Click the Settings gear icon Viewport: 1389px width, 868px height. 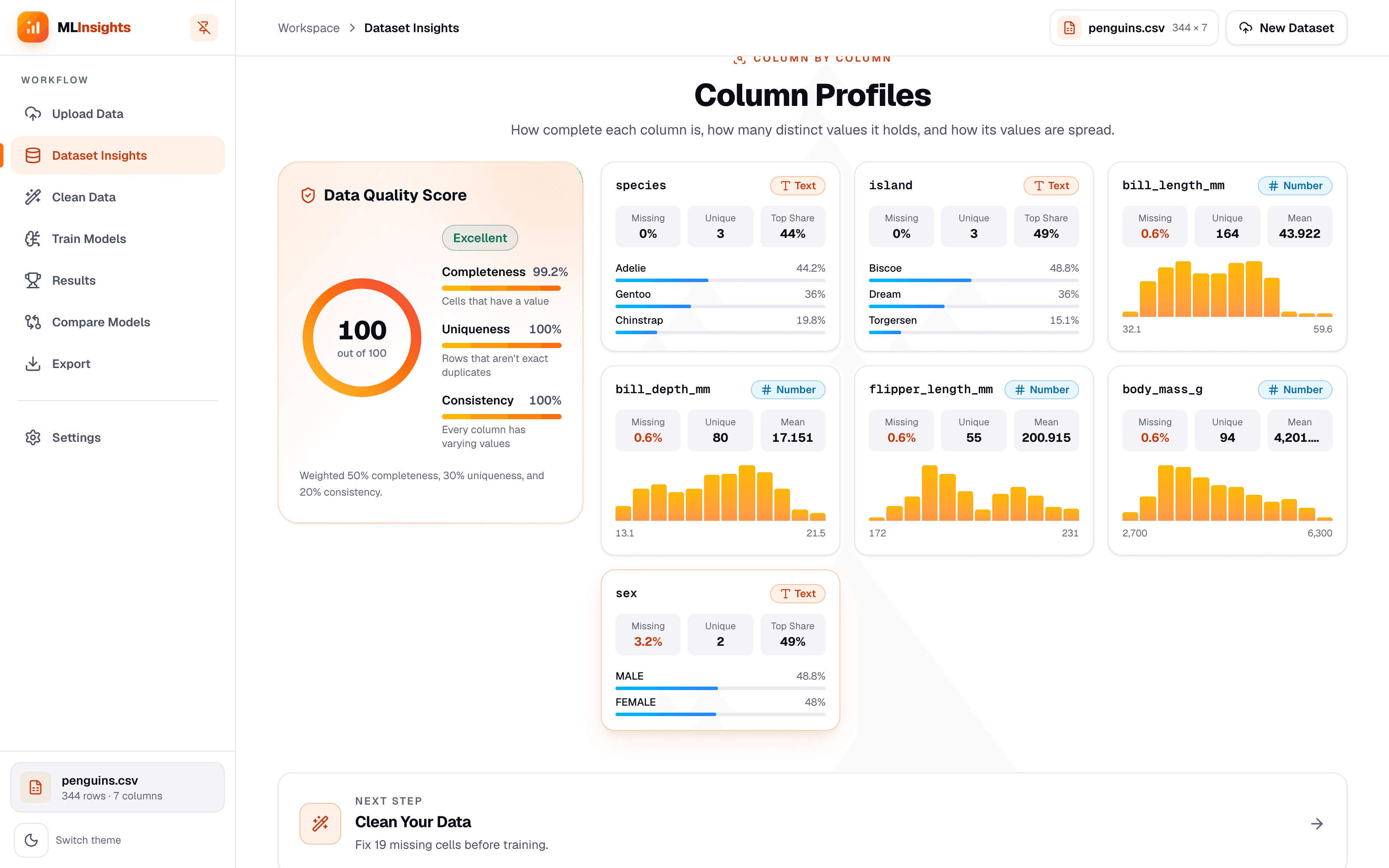coord(33,437)
